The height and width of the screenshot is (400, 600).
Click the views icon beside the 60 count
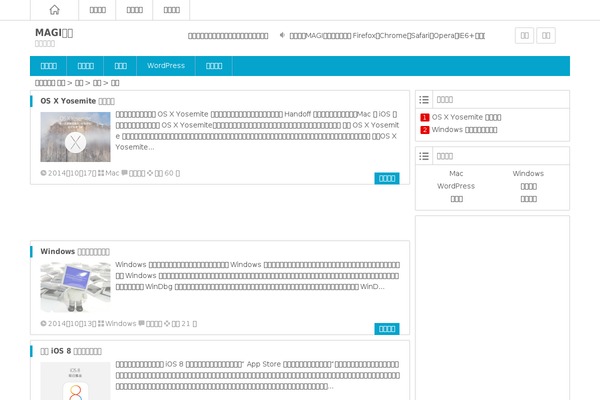pyautogui.click(x=150, y=173)
